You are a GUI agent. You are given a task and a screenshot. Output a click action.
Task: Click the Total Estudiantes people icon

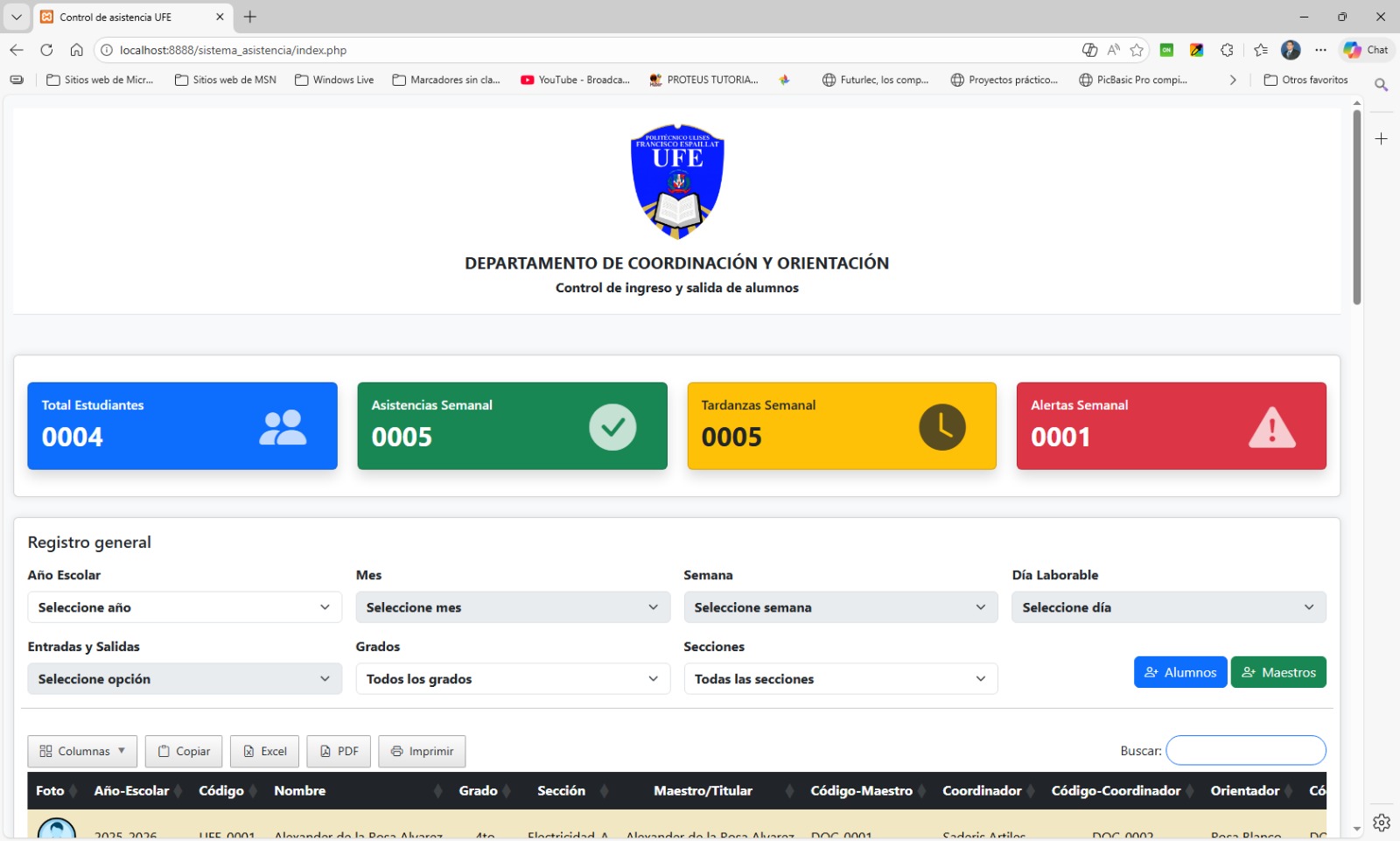(283, 428)
